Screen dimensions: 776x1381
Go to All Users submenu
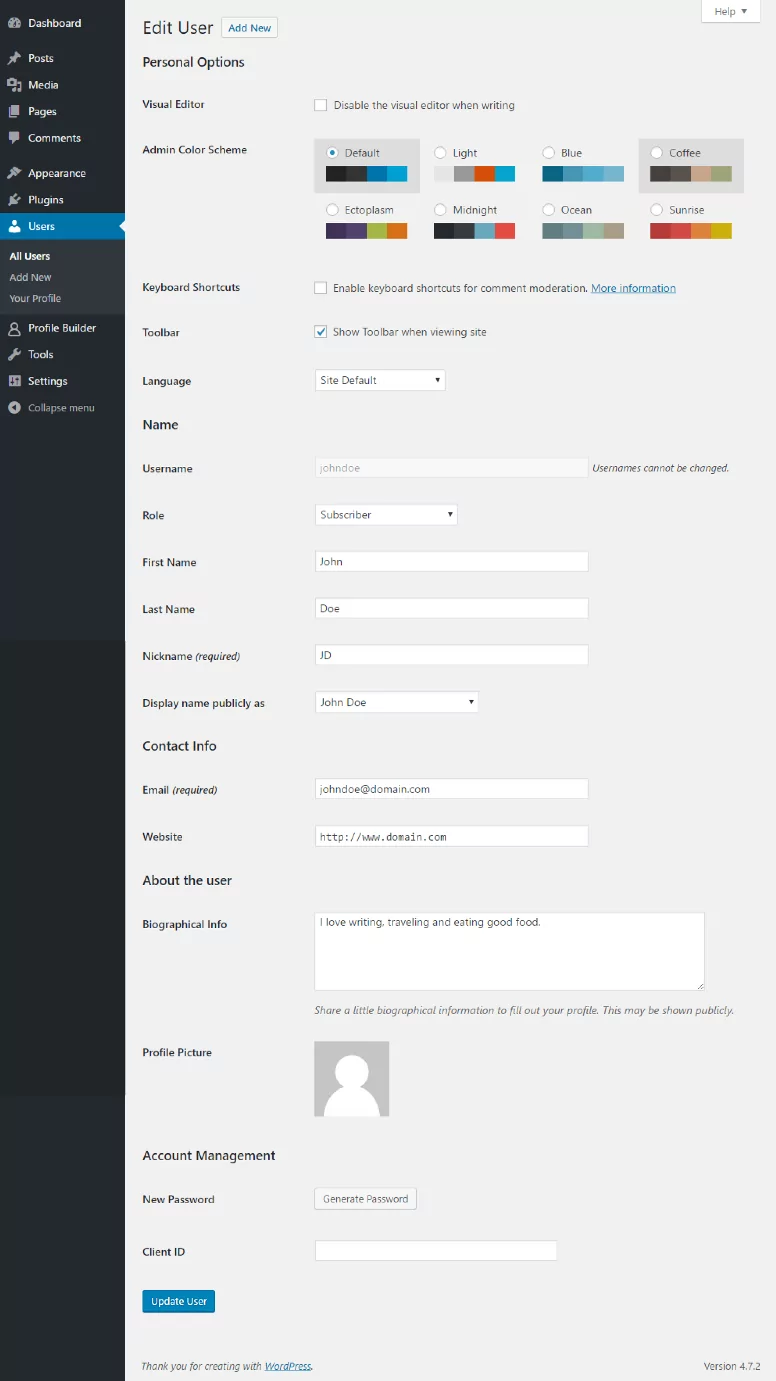(30, 257)
